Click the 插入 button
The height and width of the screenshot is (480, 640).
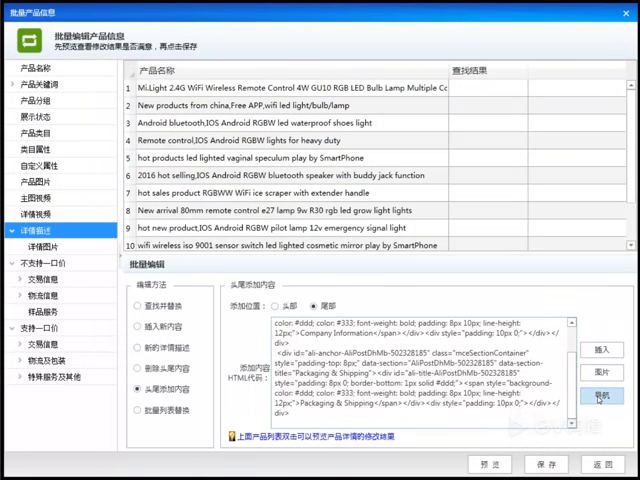(x=602, y=350)
